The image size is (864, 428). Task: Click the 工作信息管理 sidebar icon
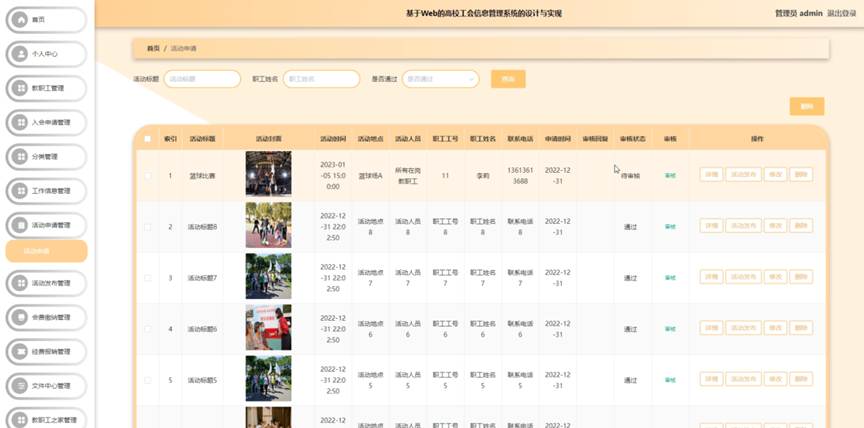[x=20, y=191]
